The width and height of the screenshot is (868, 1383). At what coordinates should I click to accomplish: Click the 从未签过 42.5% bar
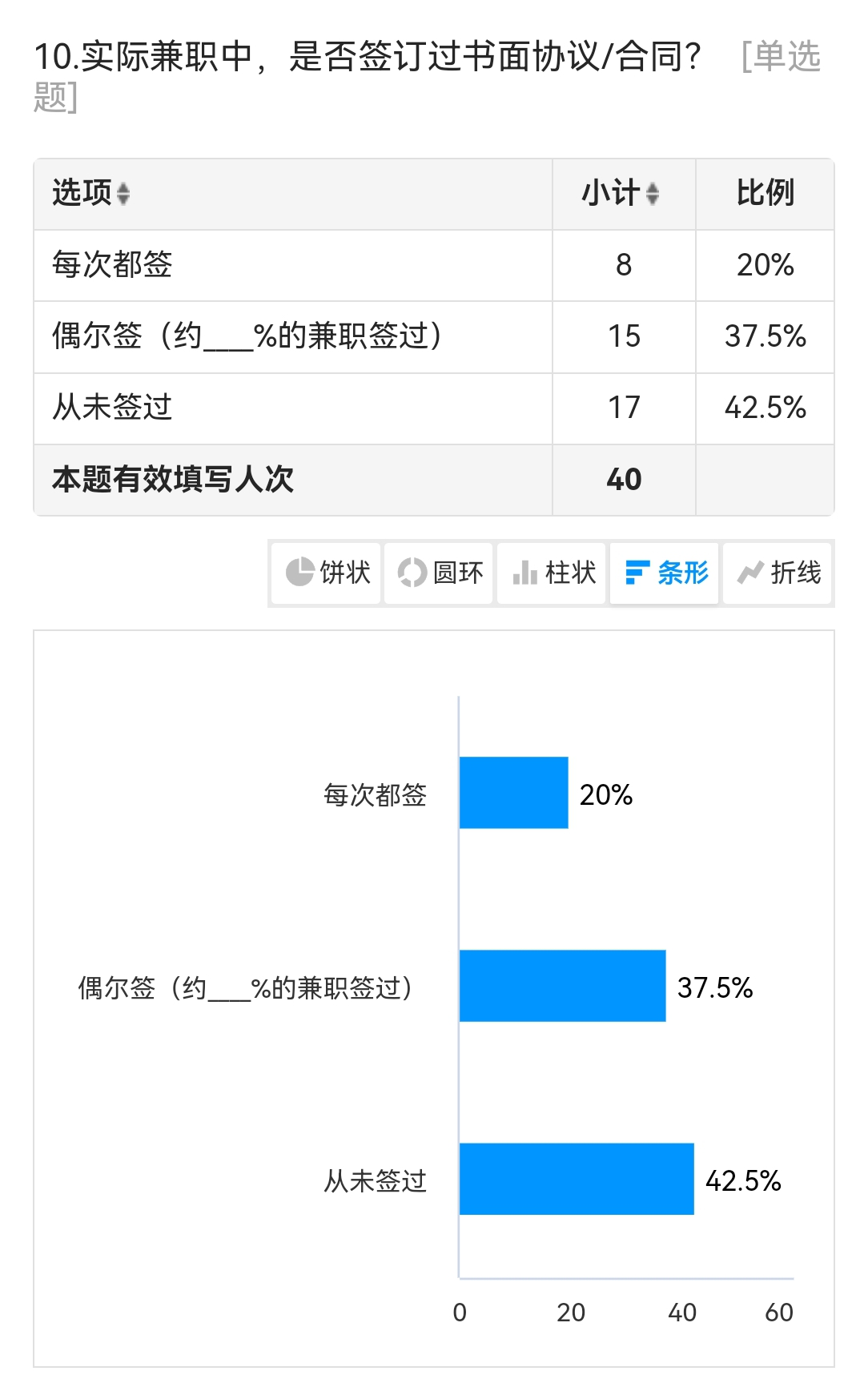tap(577, 1179)
